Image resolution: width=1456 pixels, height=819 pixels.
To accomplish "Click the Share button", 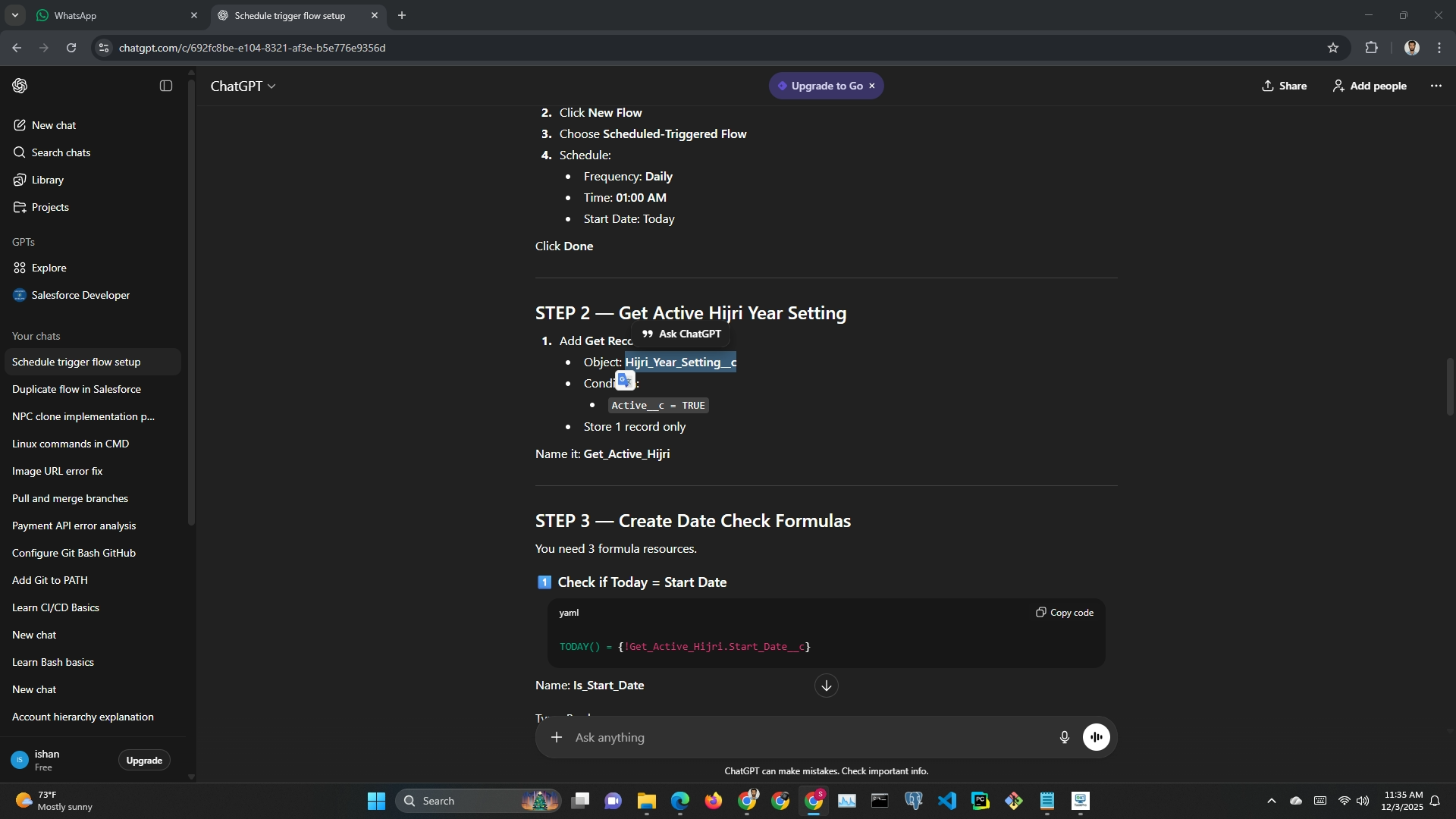I will point(1284,86).
